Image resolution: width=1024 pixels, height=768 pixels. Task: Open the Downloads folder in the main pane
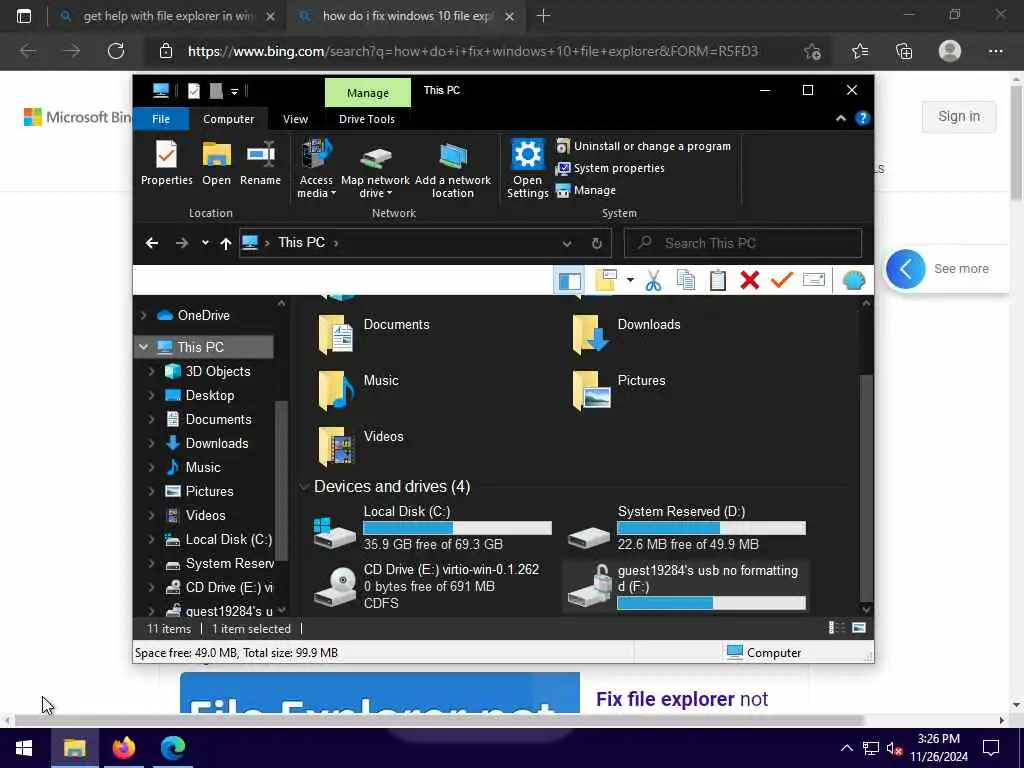coord(626,333)
